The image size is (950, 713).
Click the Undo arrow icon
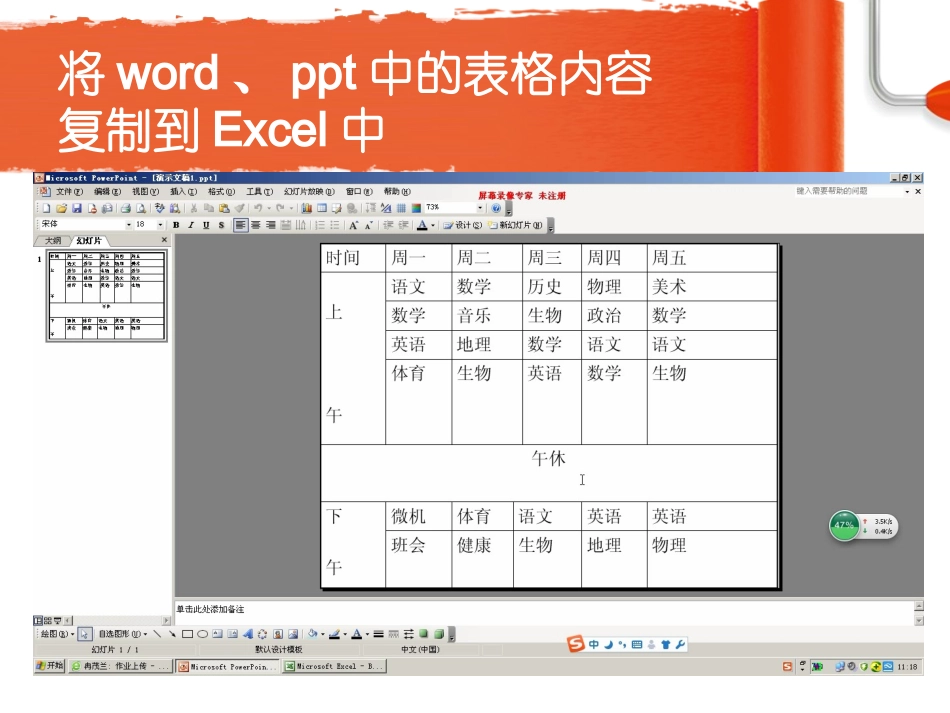(x=257, y=208)
